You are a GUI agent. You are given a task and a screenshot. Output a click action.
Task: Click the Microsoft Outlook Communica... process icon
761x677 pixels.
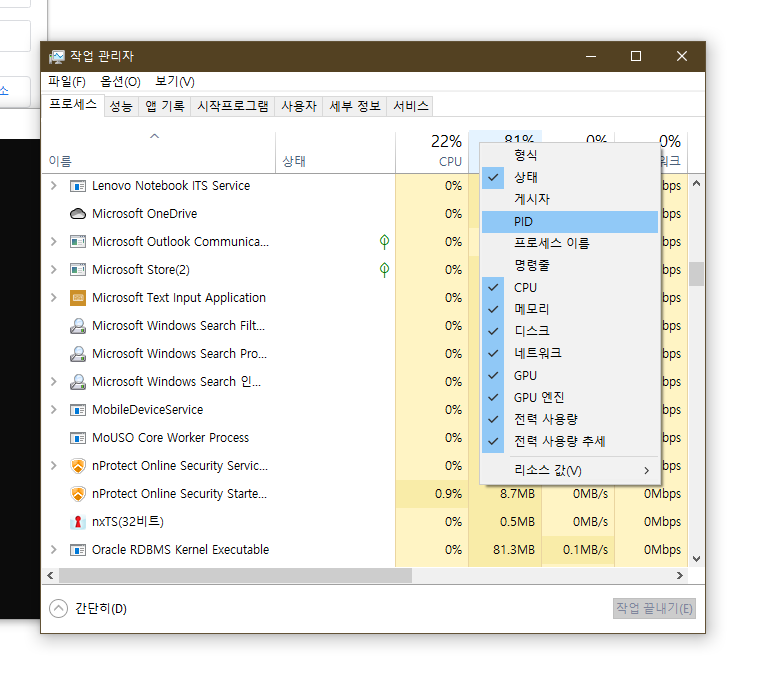click(x=78, y=242)
